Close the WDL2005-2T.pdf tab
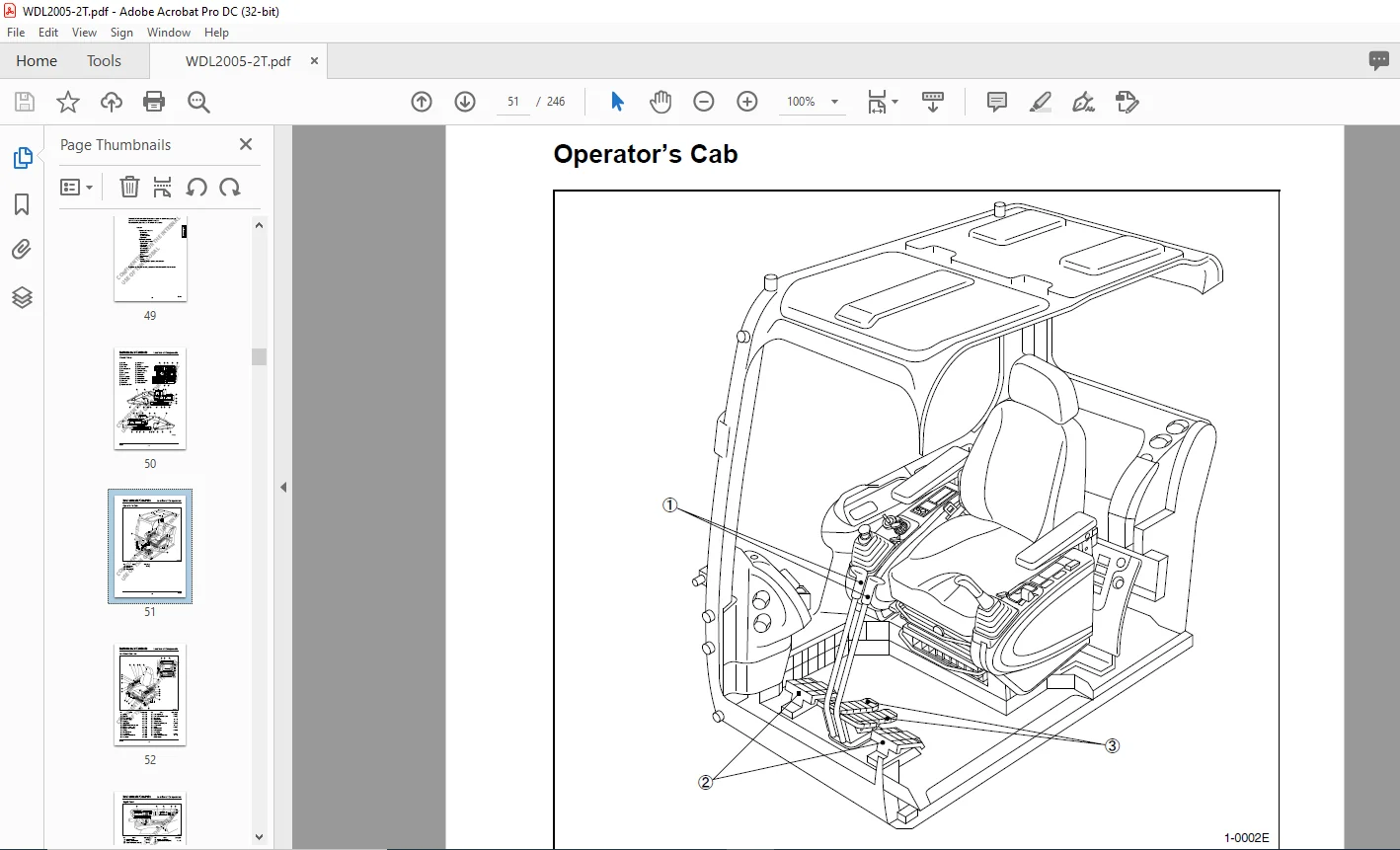This screenshot has width=1400, height=850. click(x=314, y=61)
